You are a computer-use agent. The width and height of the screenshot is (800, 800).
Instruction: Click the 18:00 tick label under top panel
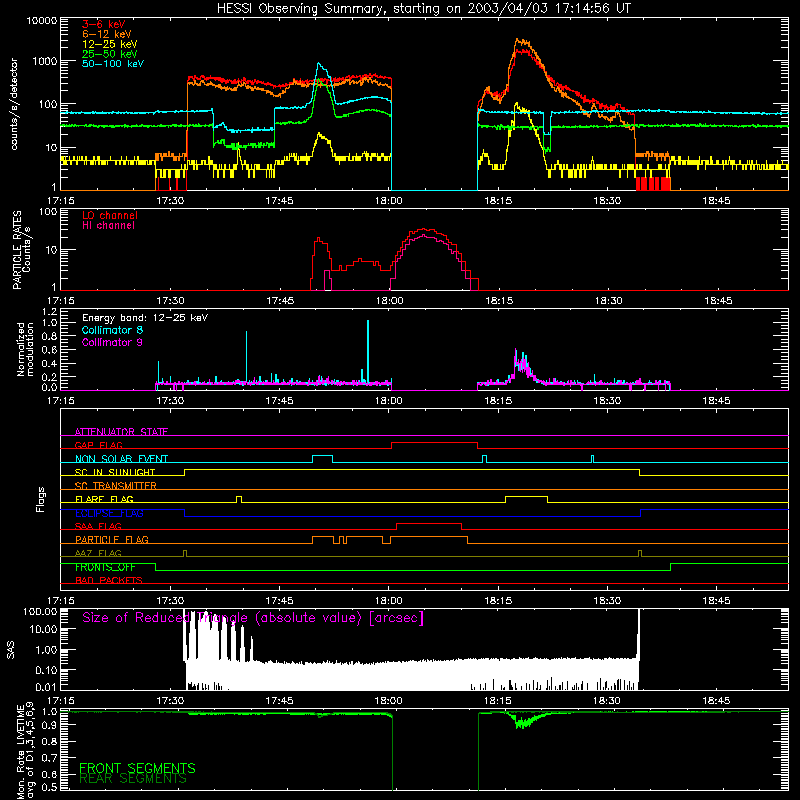[389, 201]
